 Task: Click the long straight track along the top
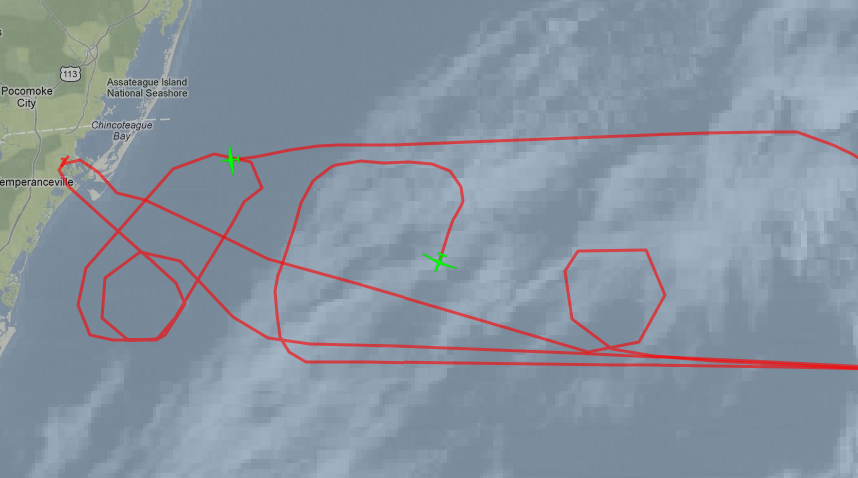520,139
